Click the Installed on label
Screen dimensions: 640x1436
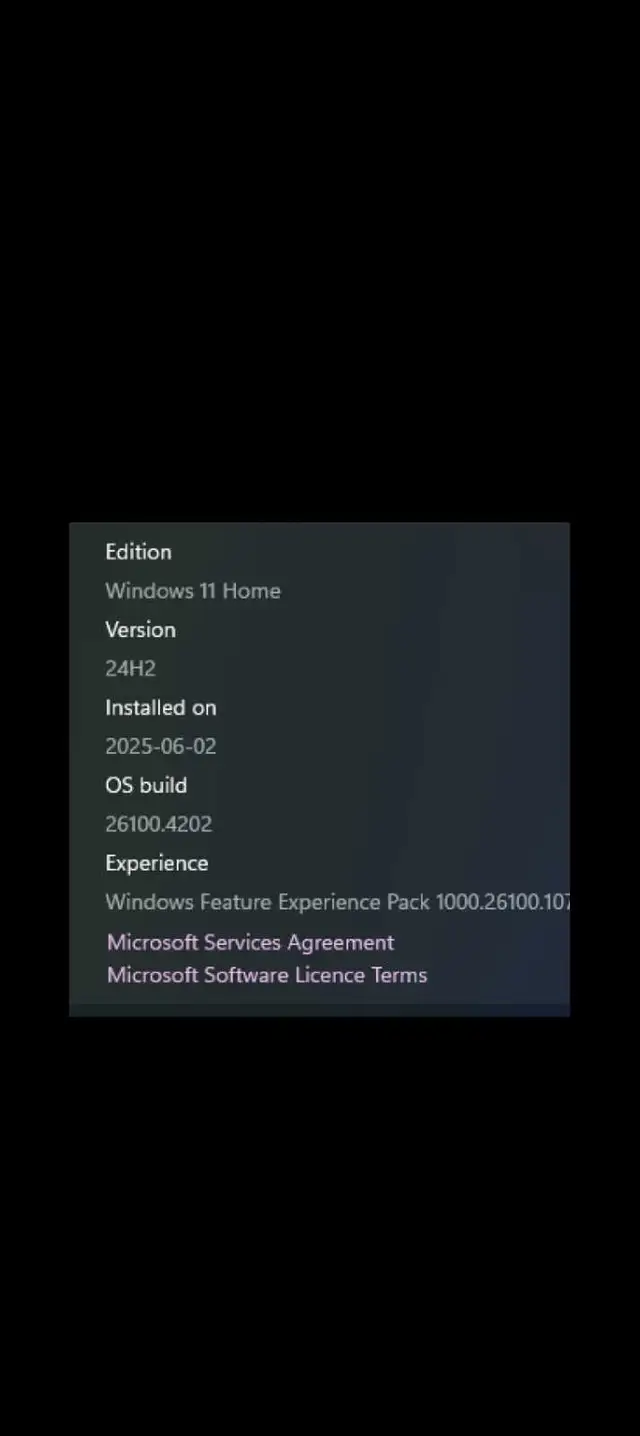(161, 707)
